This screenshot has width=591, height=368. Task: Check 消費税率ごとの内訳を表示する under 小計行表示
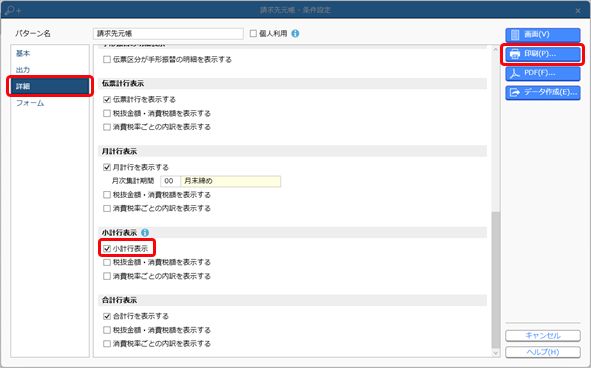pyautogui.click(x=107, y=276)
